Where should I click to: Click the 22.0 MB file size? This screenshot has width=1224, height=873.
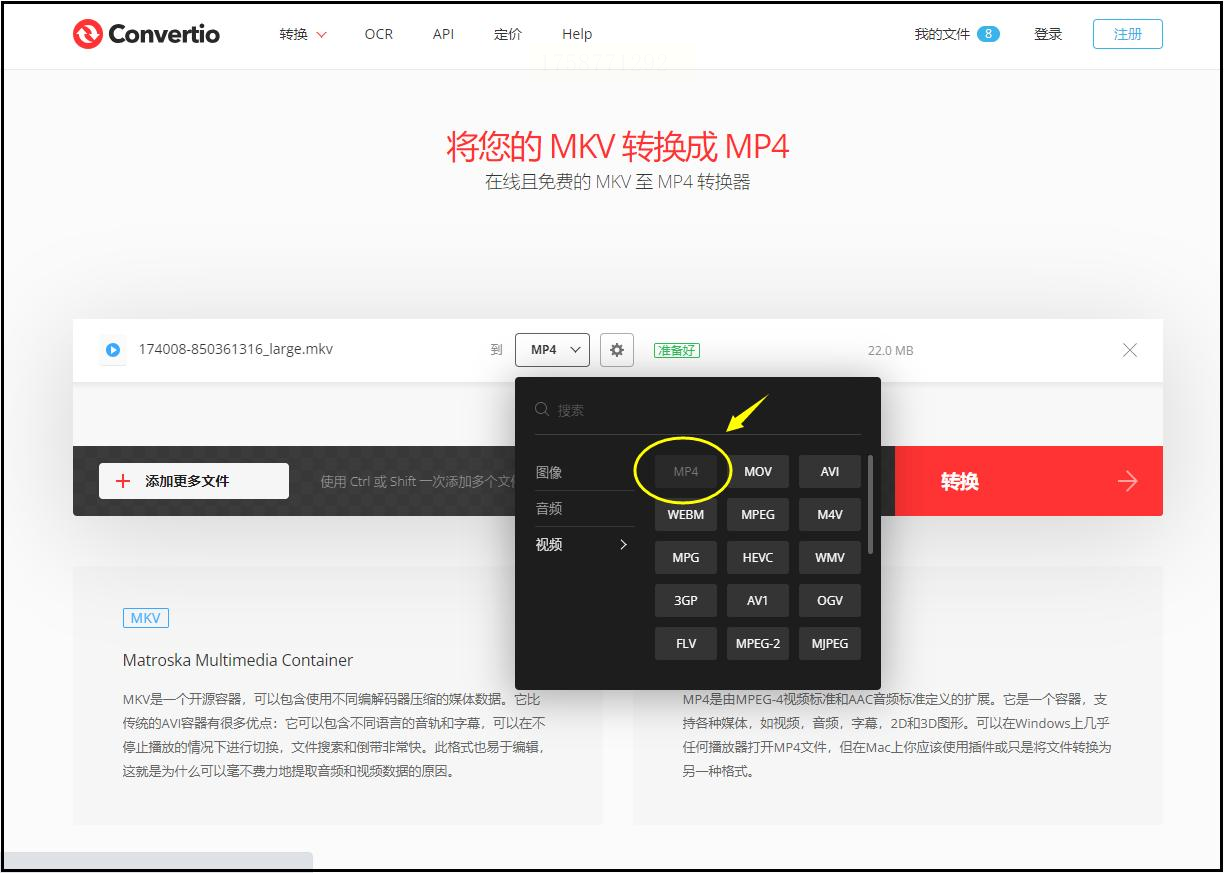pos(890,351)
